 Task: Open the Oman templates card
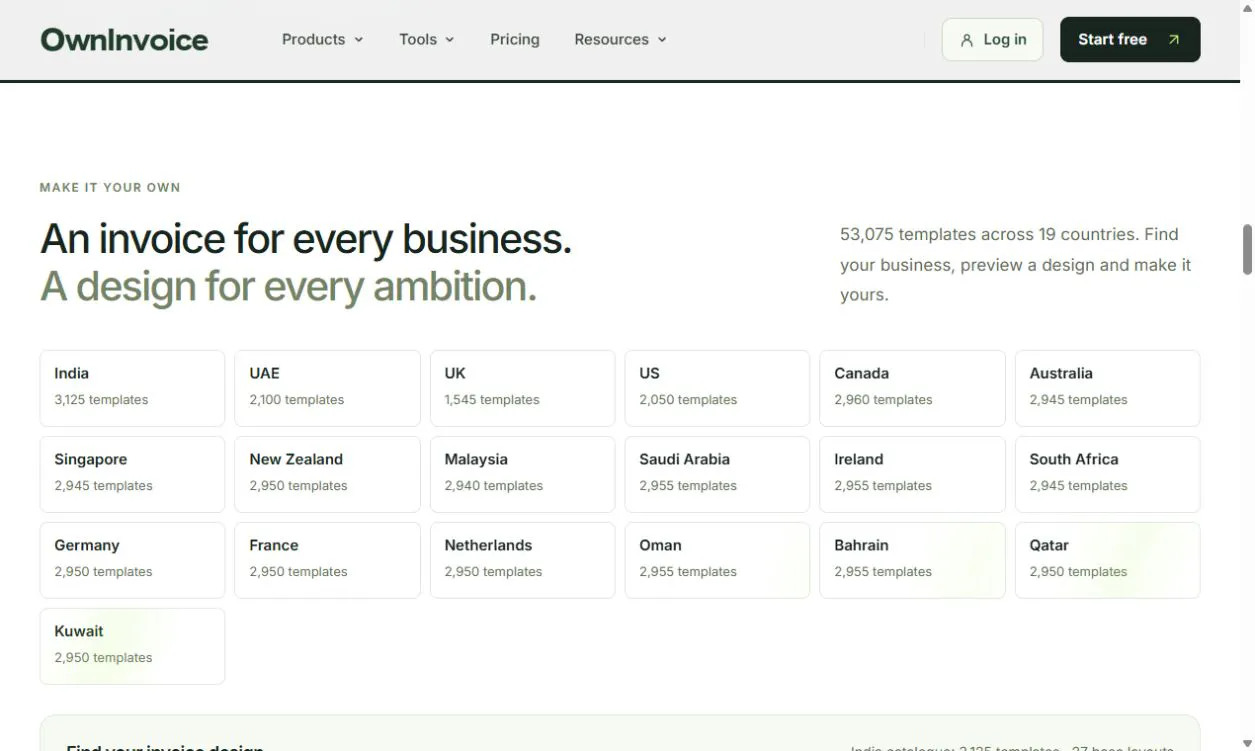pyautogui.click(x=718, y=560)
